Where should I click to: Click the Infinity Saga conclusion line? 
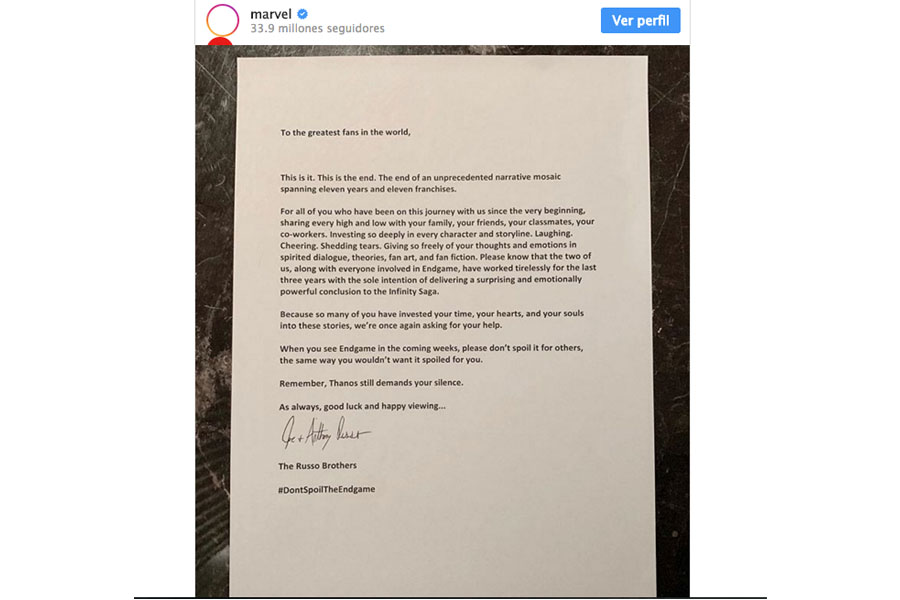tap(359, 292)
